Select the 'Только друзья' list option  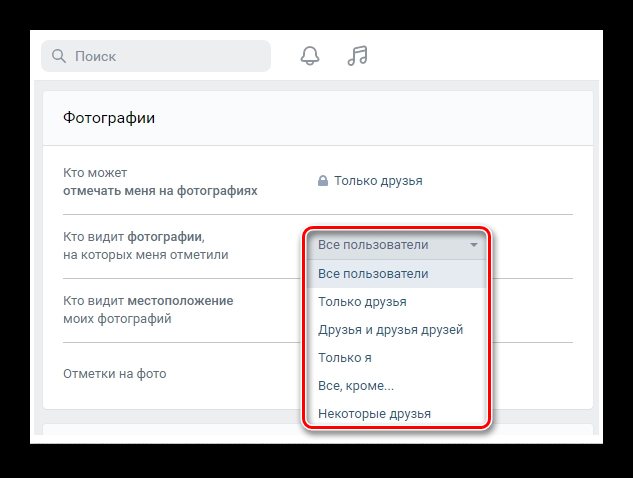396,302
